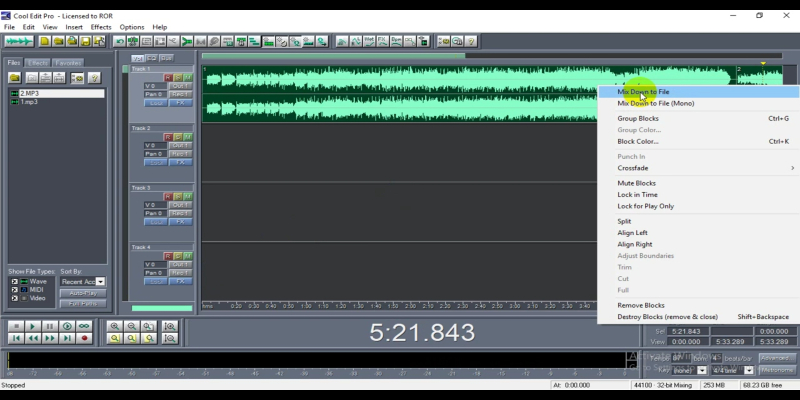Click the Stop transport button
This screenshot has height=400, width=800.
tap(16, 326)
